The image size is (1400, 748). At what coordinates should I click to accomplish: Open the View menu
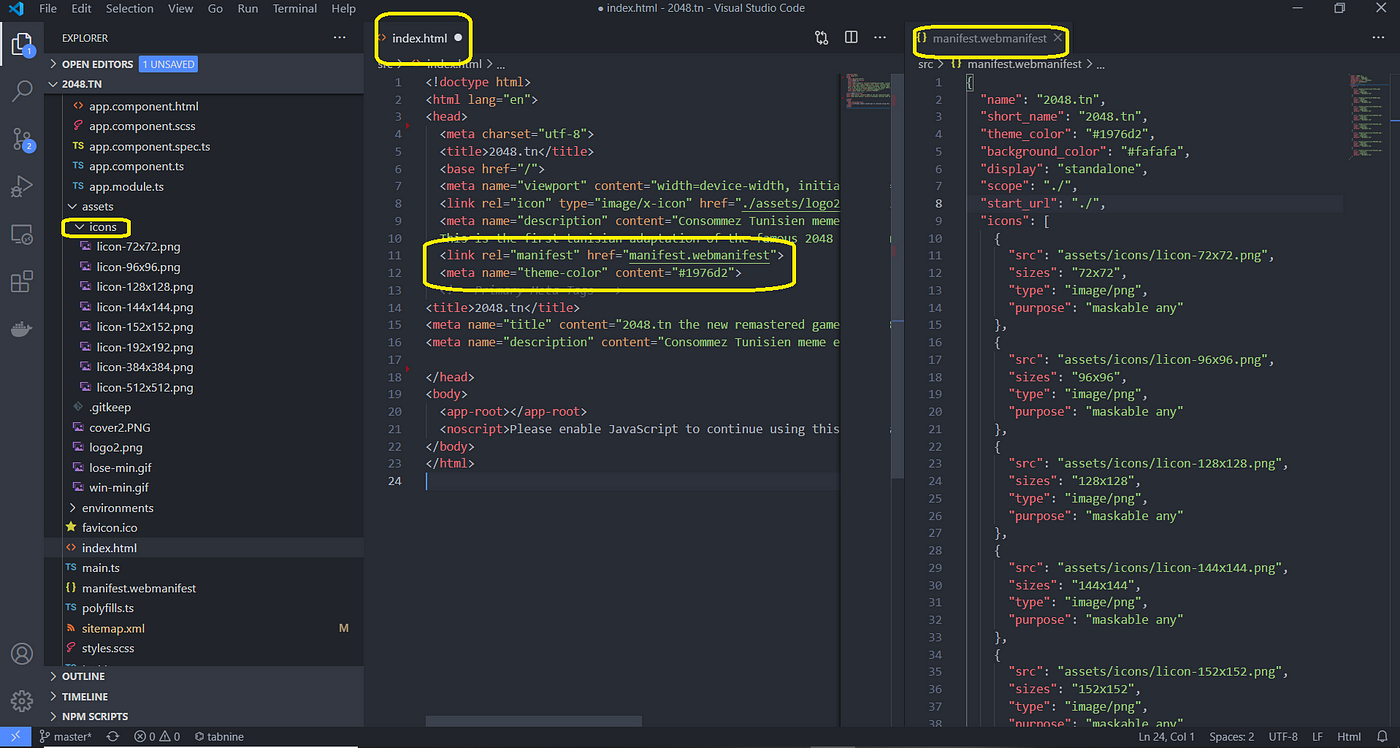tap(181, 9)
